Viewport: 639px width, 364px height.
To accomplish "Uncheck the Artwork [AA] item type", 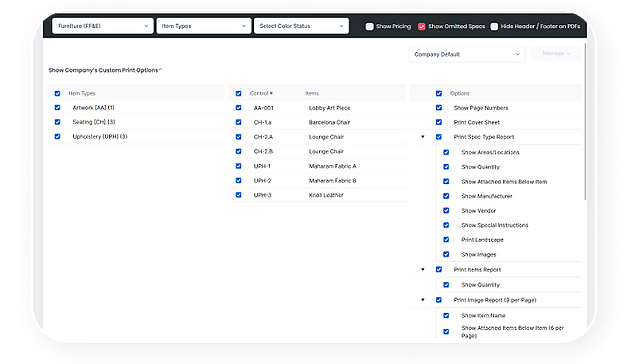I will coord(57,108).
